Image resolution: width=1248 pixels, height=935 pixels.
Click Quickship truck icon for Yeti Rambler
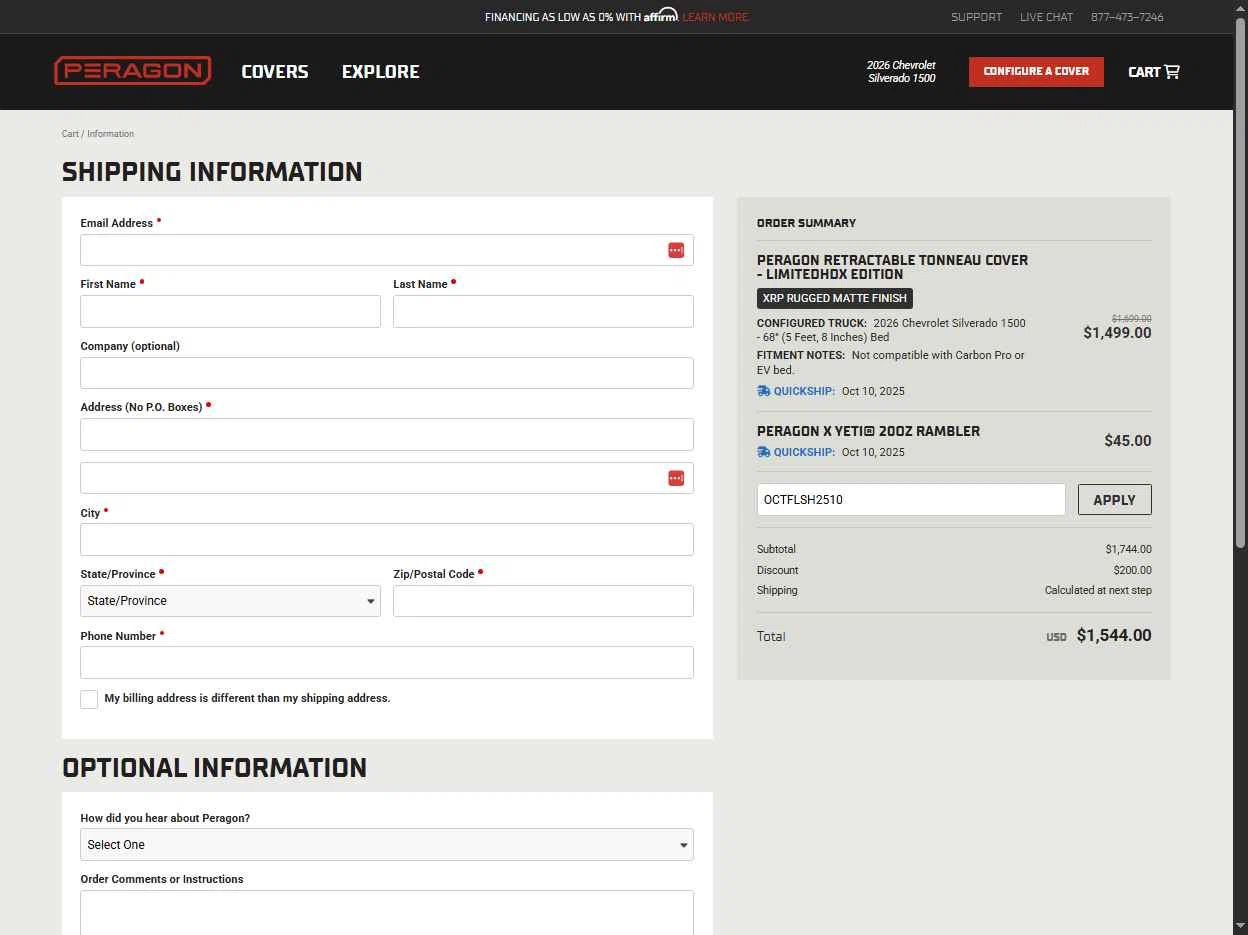click(x=764, y=452)
